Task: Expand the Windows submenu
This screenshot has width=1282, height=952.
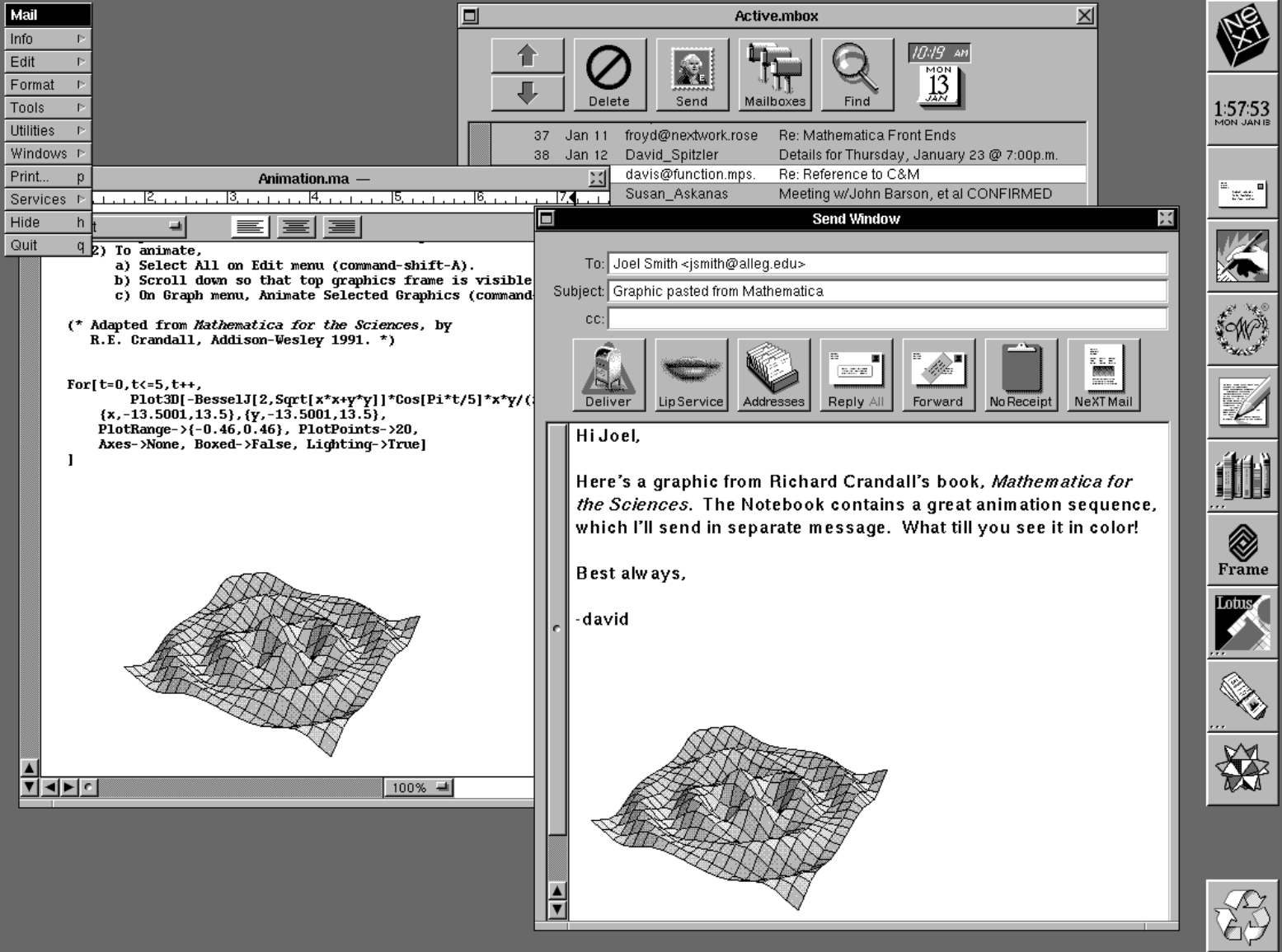Action: [48, 153]
